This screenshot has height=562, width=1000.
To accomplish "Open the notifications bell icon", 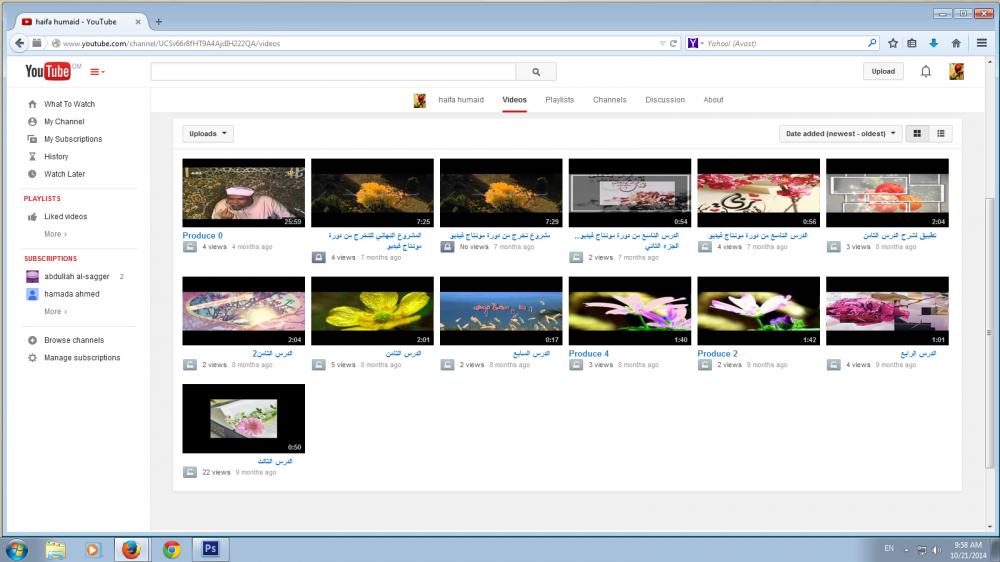I will tap(926, 71).
